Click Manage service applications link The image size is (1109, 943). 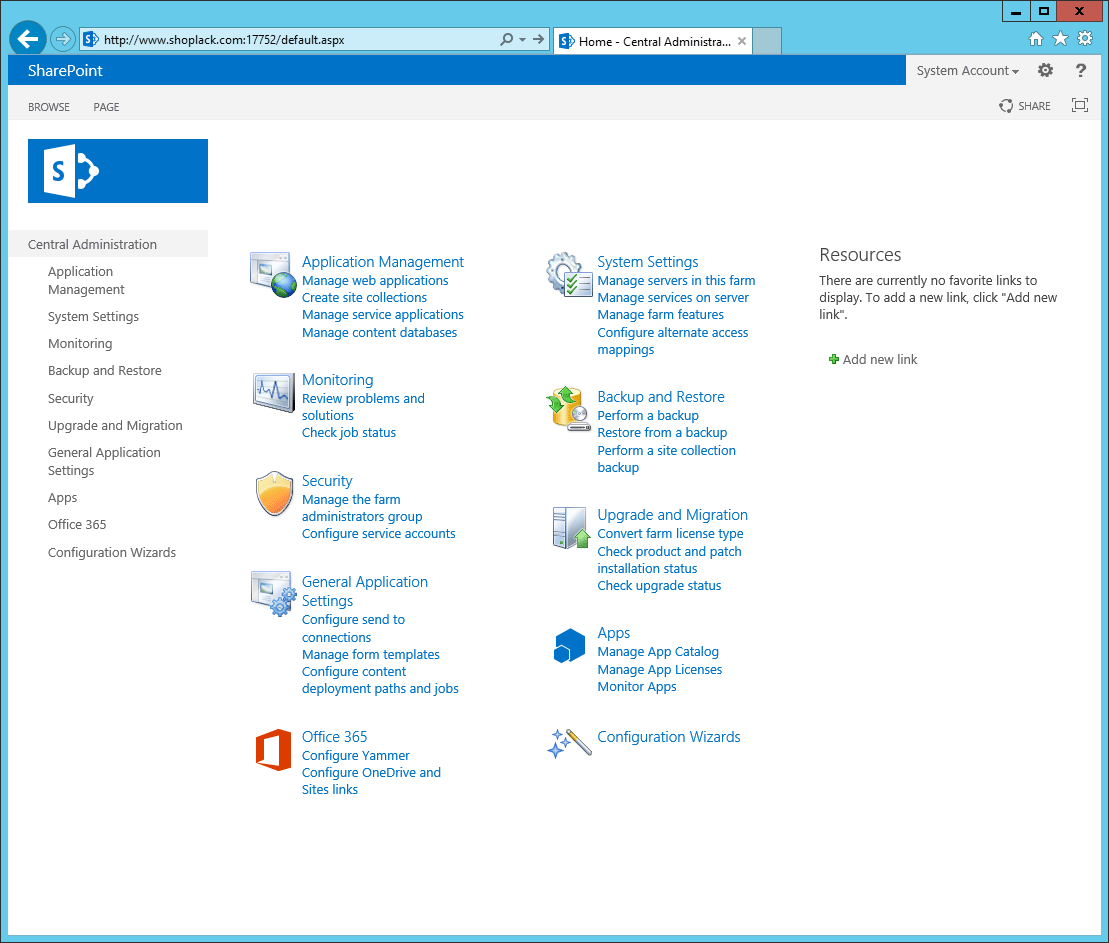point(383,314)
